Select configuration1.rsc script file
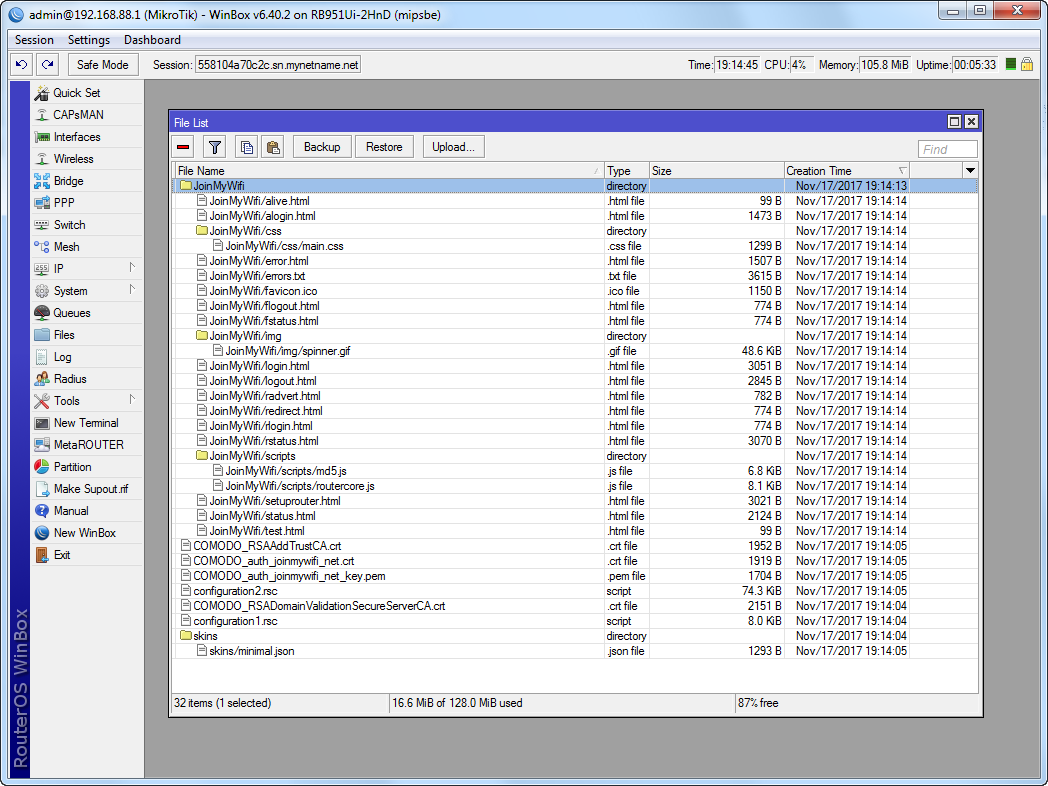This screenshot has height=786, width=1048. point(575,621)
